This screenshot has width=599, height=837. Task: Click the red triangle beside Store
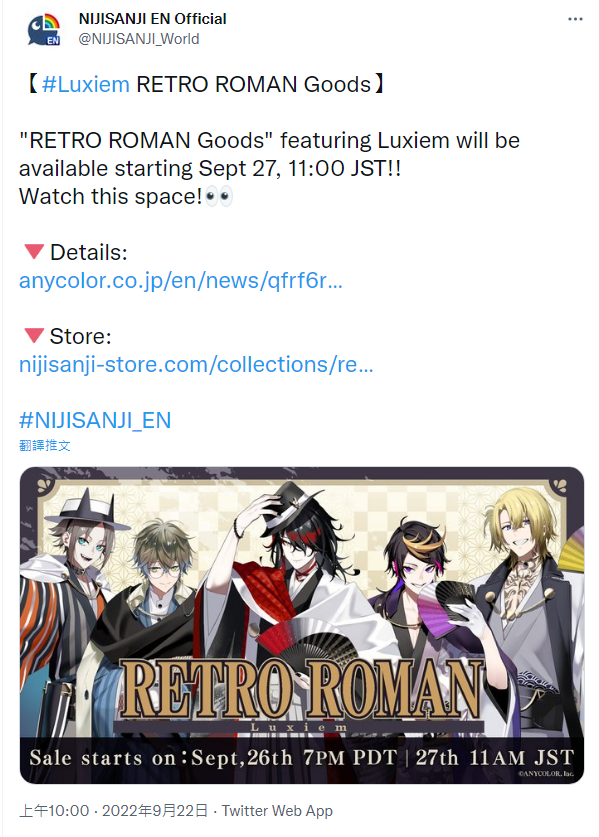(x=34, y=336)
